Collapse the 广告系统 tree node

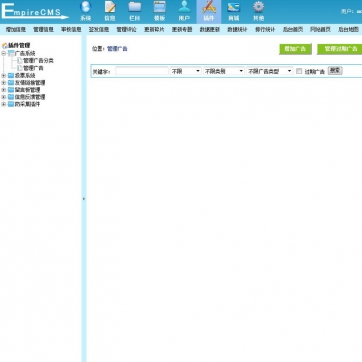tap(4, 53)
